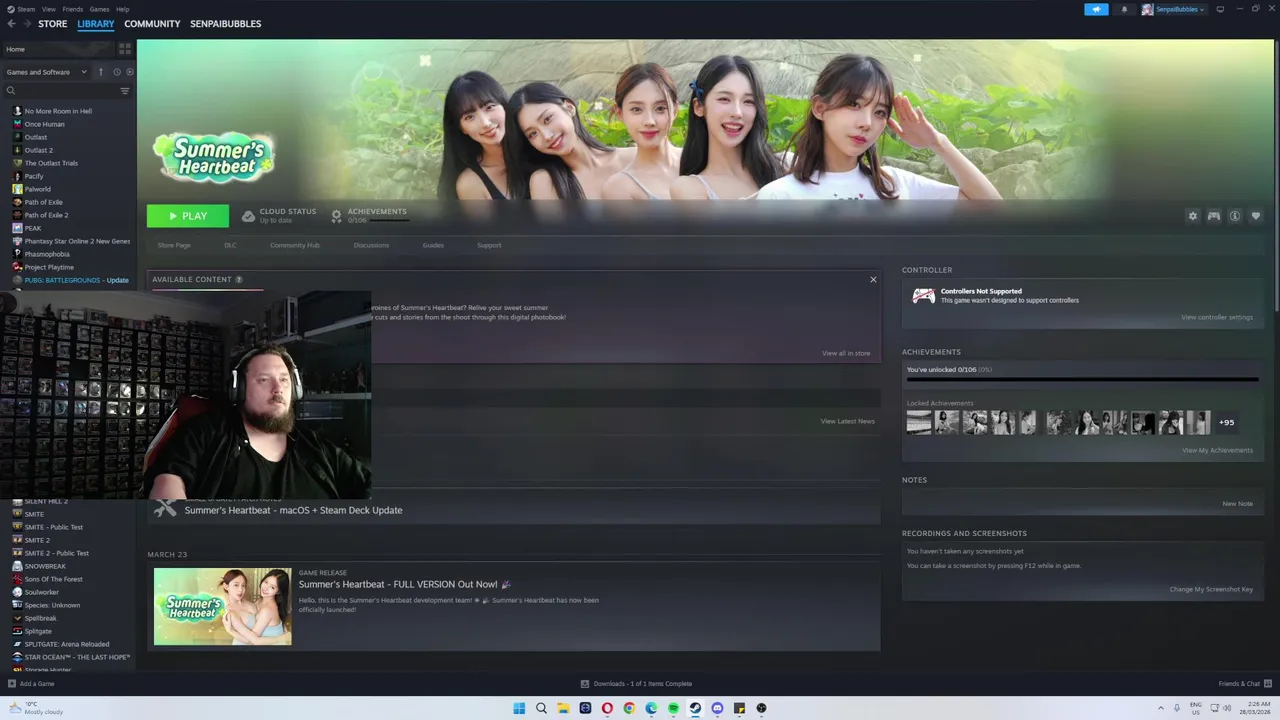
Task: Open the Guides link
Action: click(x=433, y=245)
